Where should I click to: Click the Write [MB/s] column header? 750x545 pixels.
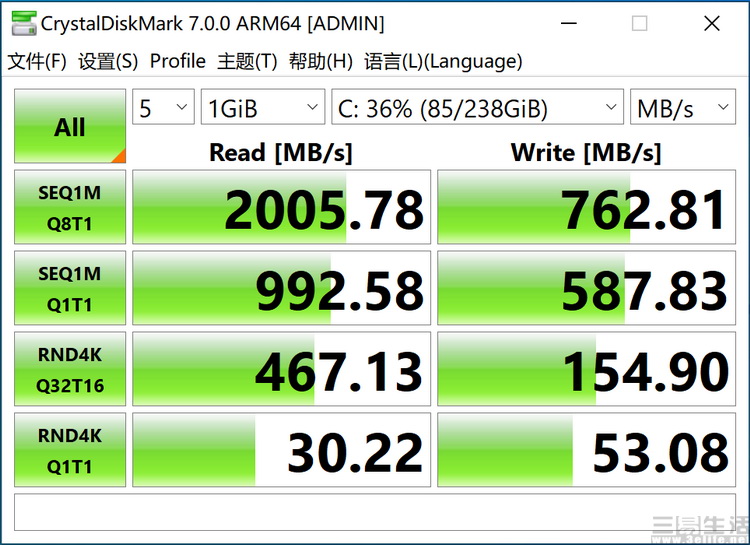[x=586, y=153]
